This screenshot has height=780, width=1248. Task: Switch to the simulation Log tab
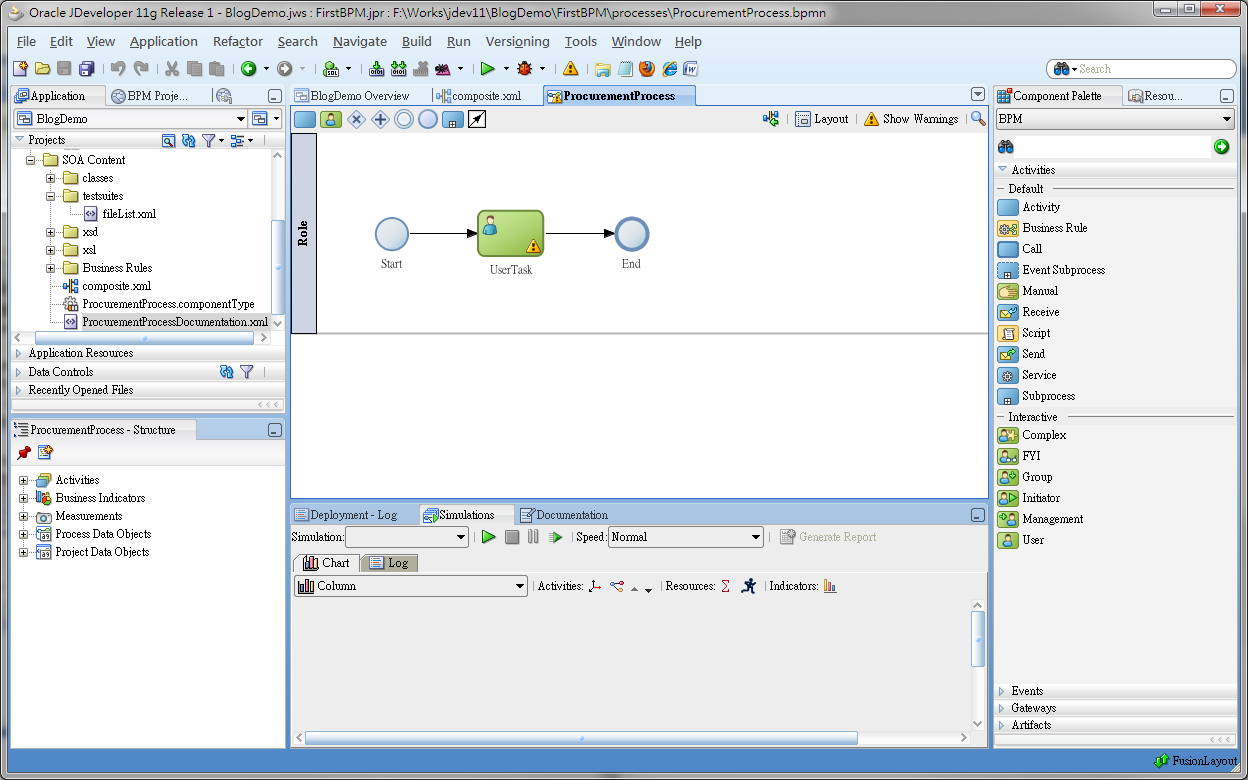[x=389, y=563]
